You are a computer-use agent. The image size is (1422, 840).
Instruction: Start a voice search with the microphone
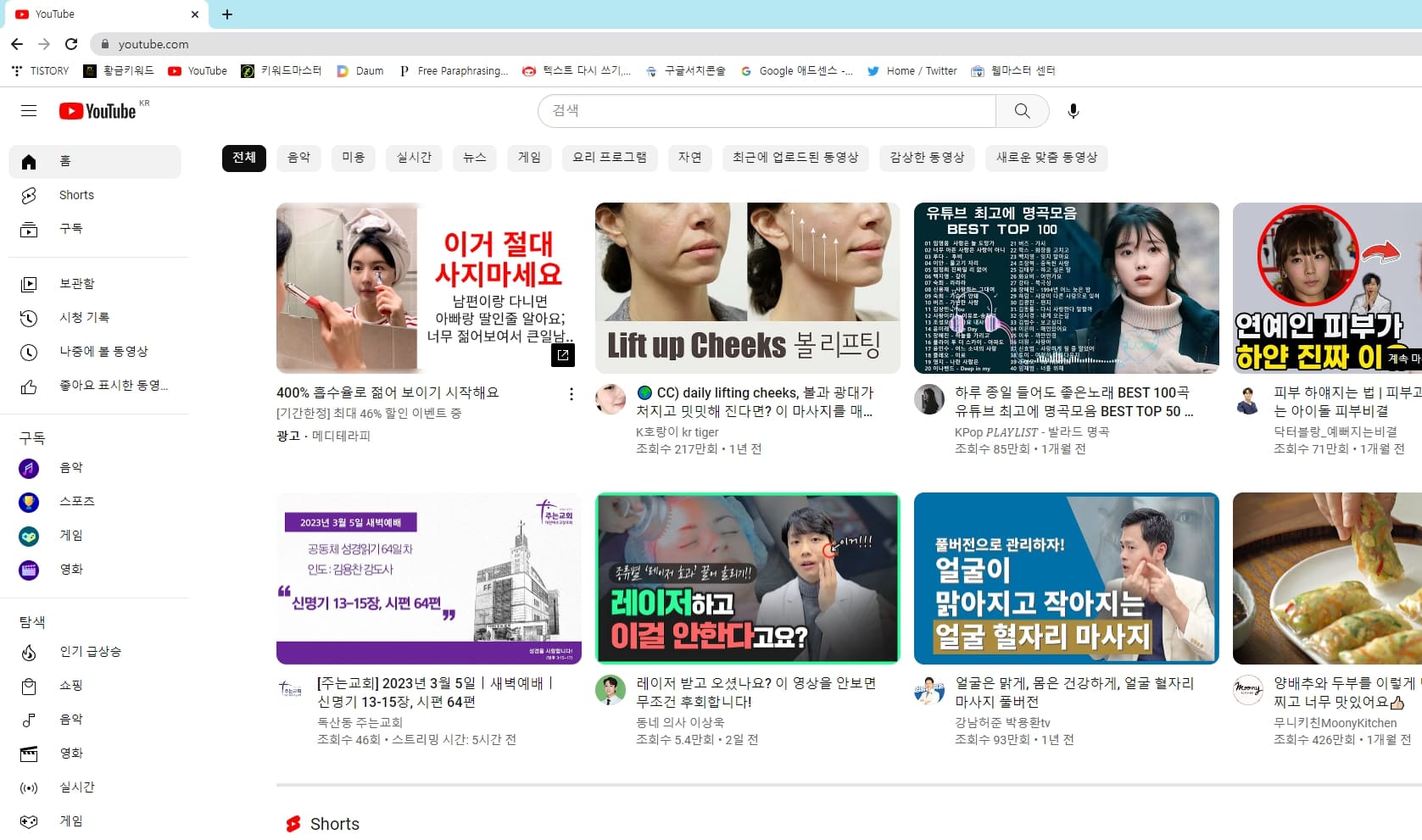coord(1073,110)
